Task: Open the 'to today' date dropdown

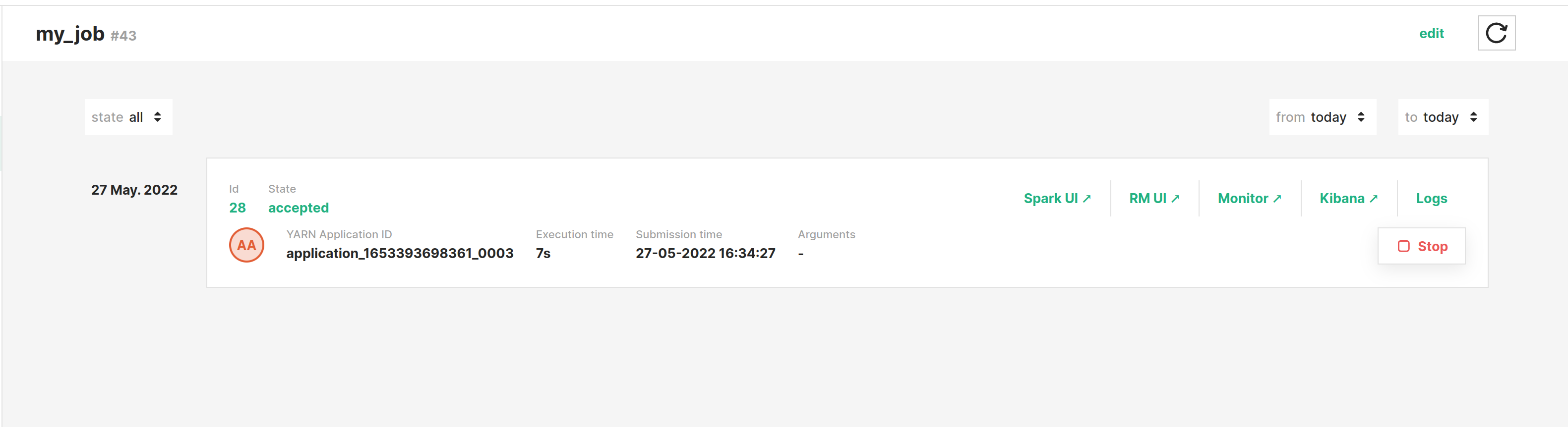Action: point(1443,117)
